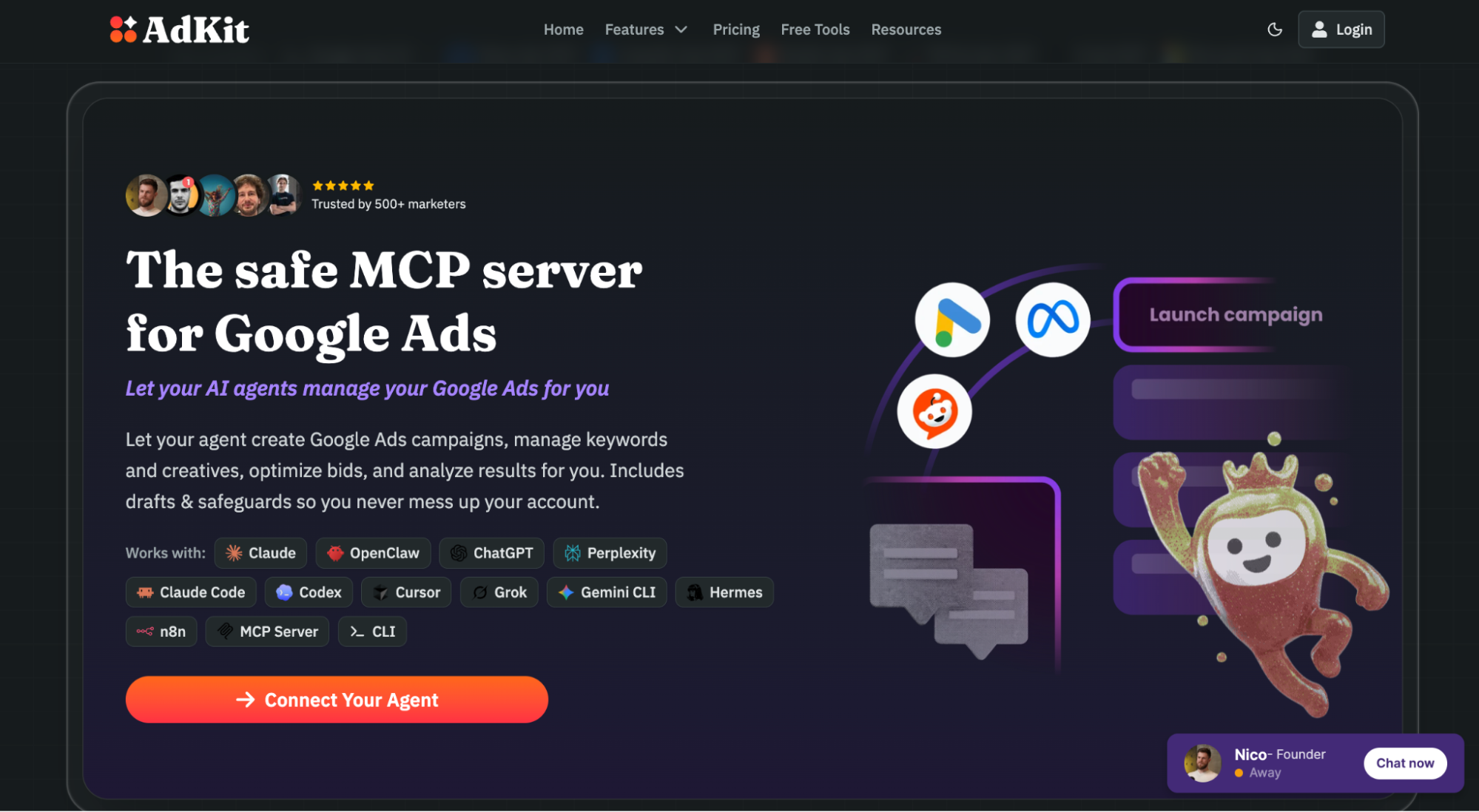Click the MCP Server chip
This screenshot has width=1479, height=812.
click(267, 632)
